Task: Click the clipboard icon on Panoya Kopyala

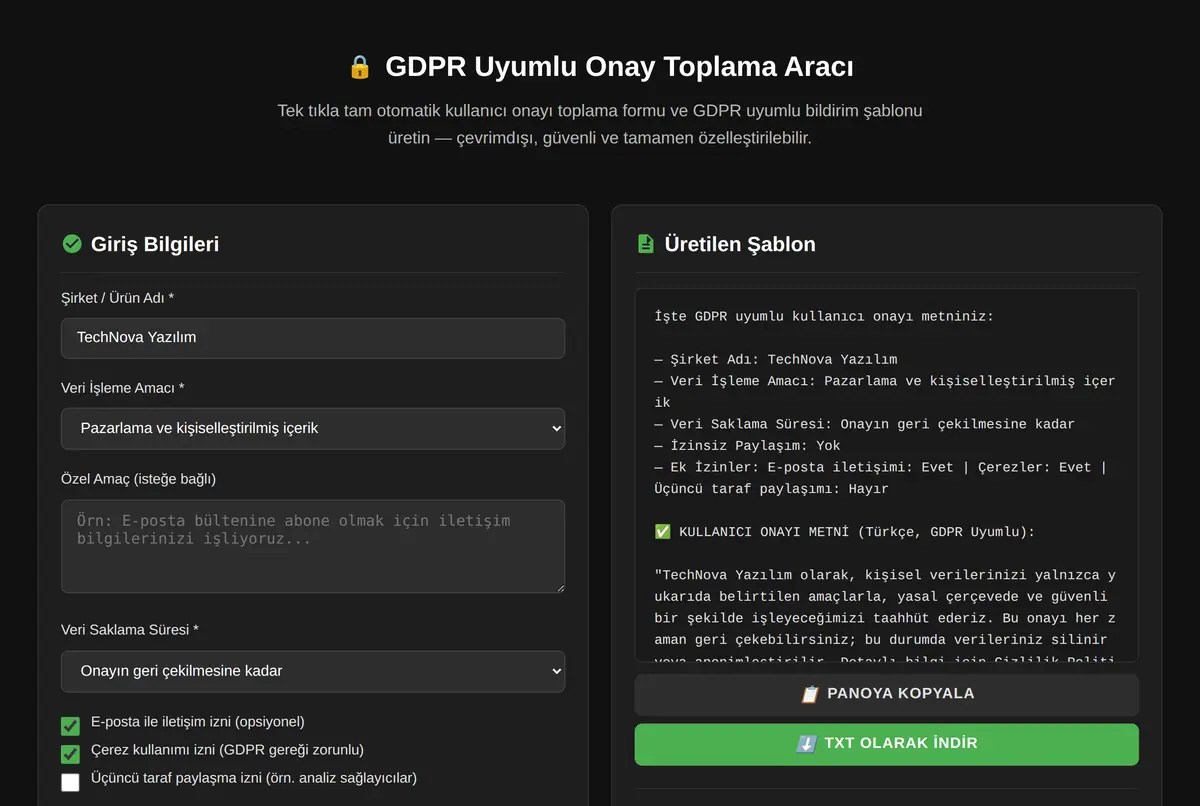Action: click(810, 694)
